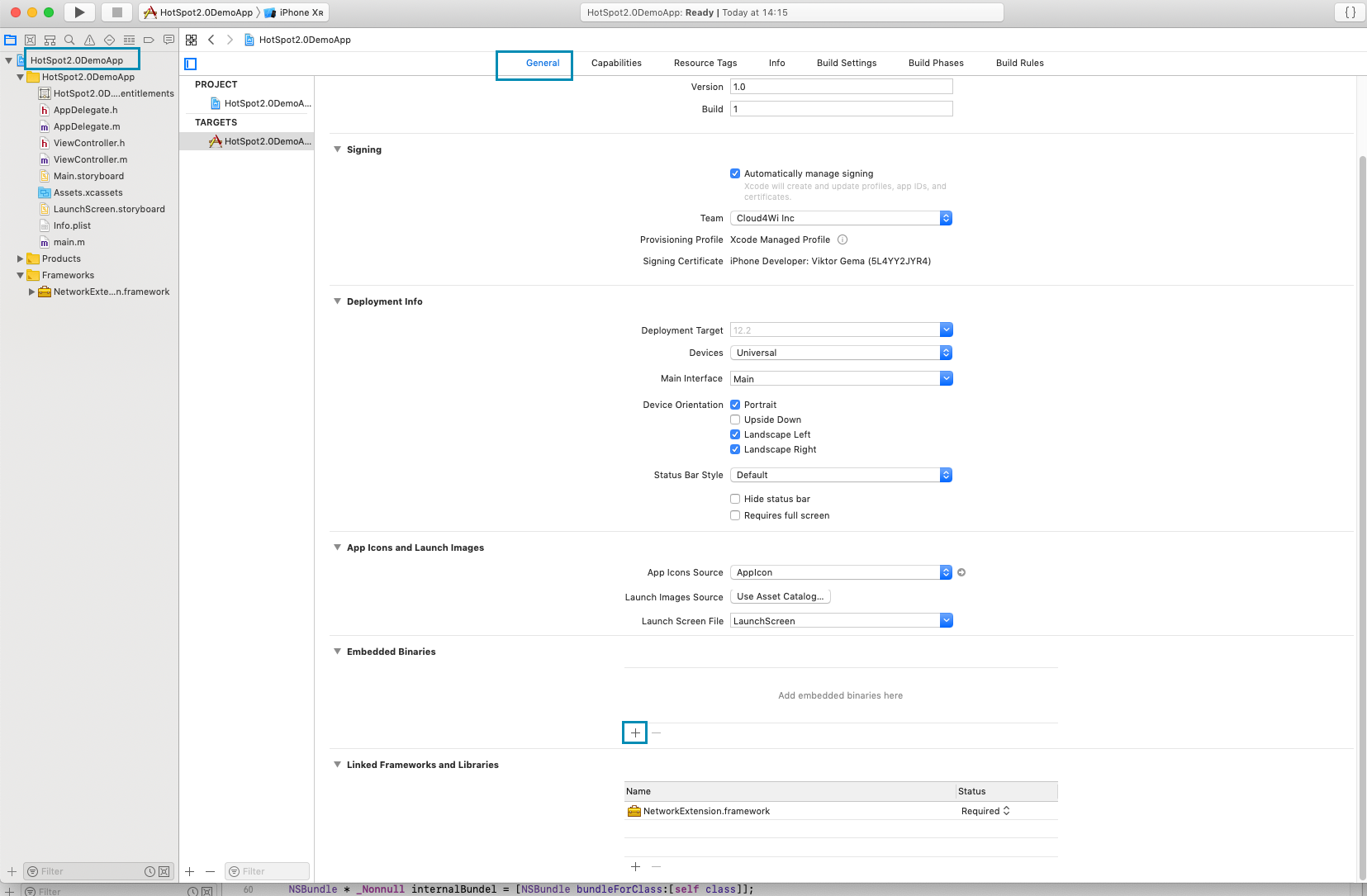The width and height of the screenshot is (1367, 896).
Task: Select the HotSpot2.0DemoApp scheme
Action: 199,12
